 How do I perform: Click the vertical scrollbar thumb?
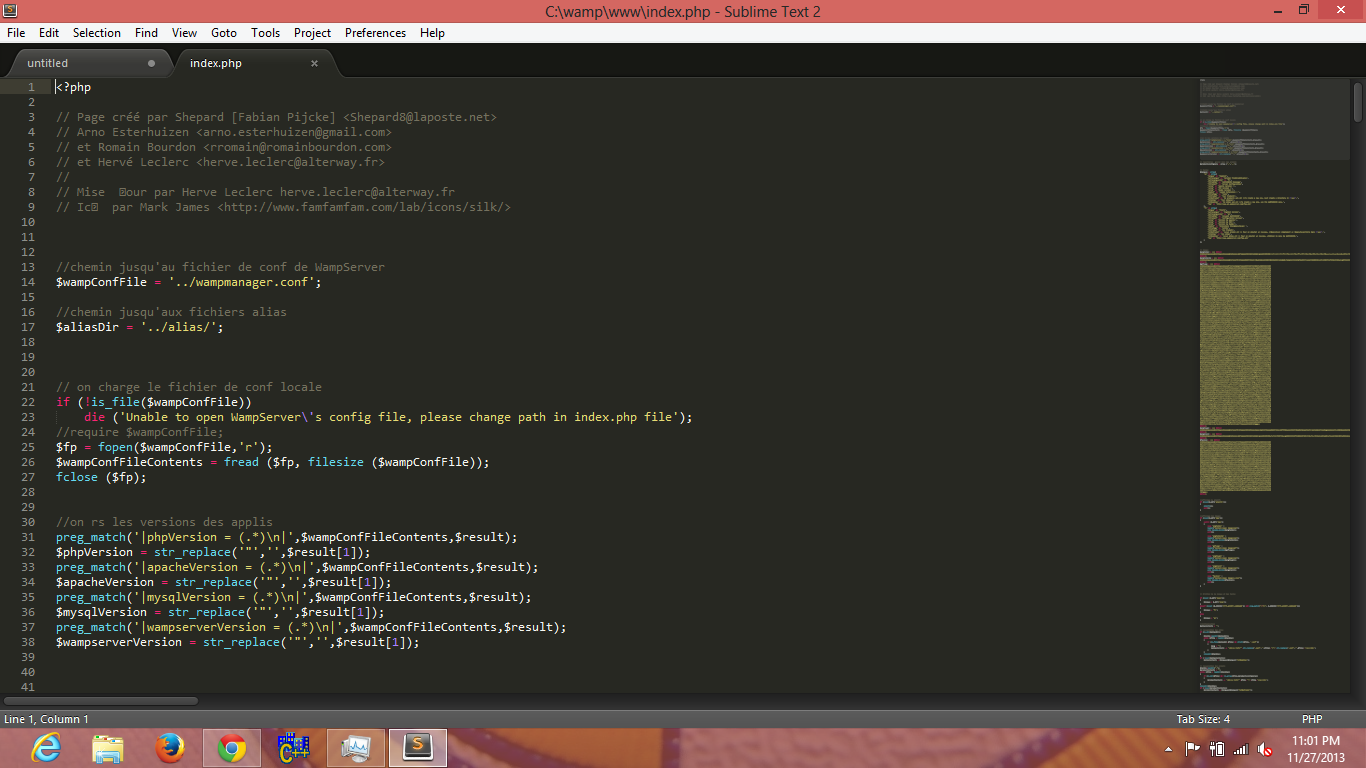1358,102
